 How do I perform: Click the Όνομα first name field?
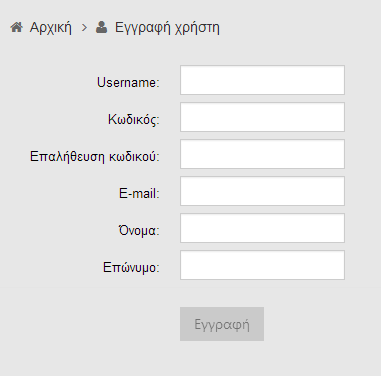pyautogui.click(x=262, y=228)
